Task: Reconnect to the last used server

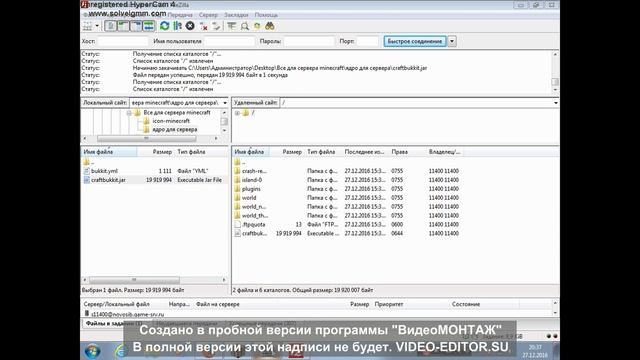Action: tap(216, 26)
